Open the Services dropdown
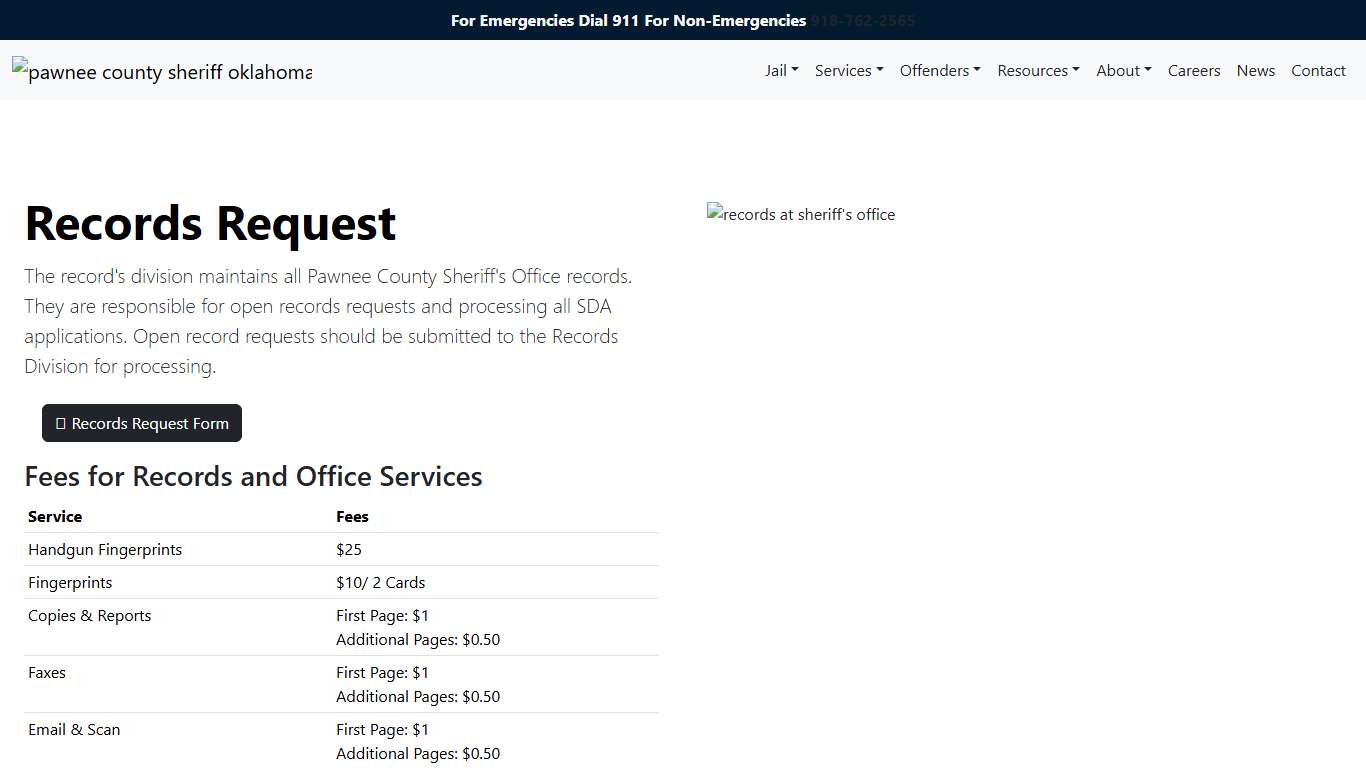This screenshot has width=1366, height=768. coord(848,70)
